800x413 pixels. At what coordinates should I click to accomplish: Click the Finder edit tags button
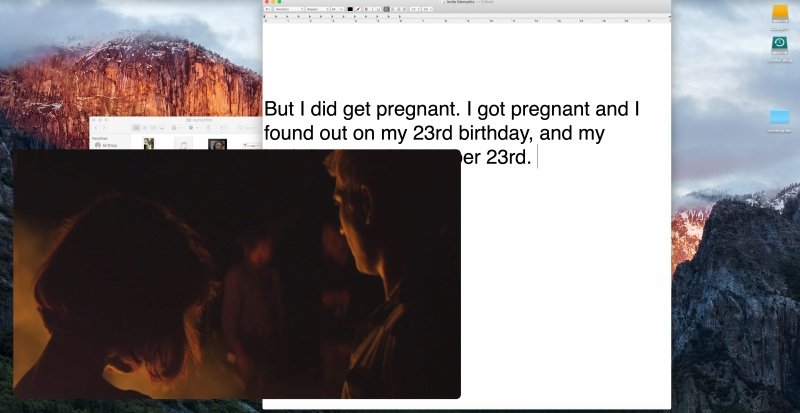pos(222,128)
